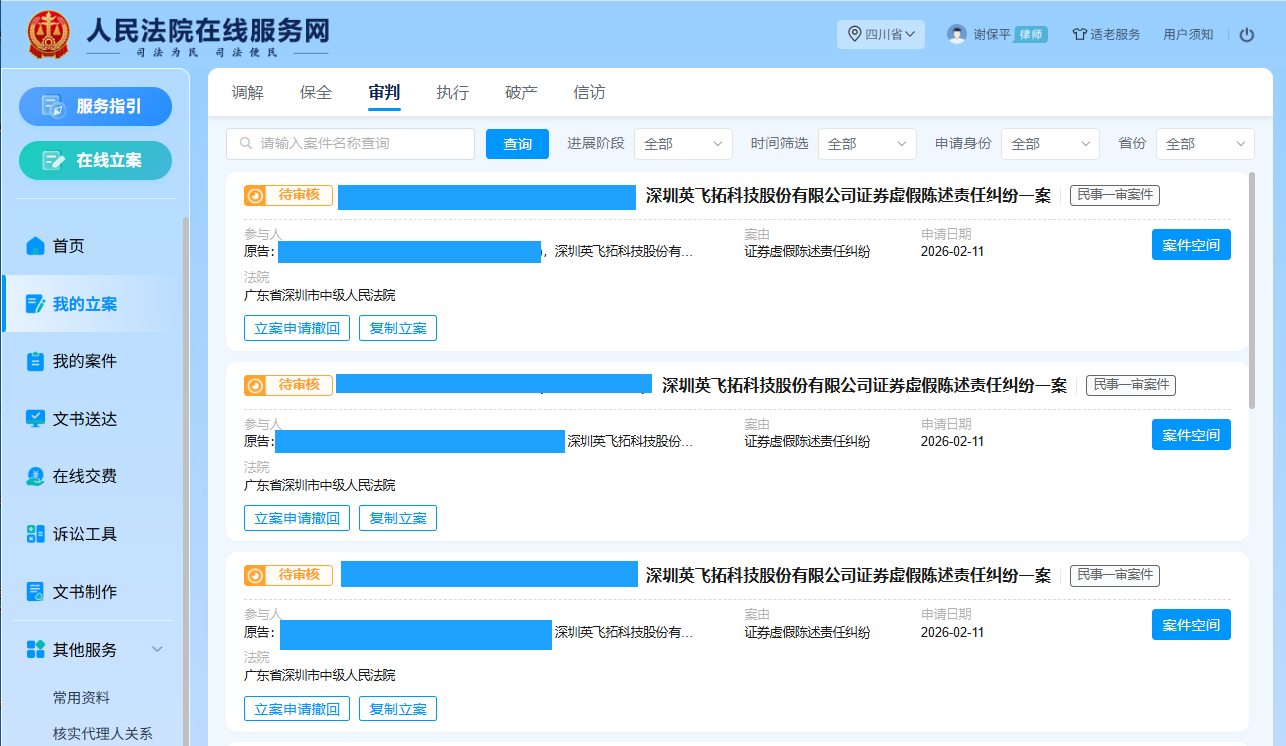Open 我的案件 via its sidebar icon

pos(35,362)
